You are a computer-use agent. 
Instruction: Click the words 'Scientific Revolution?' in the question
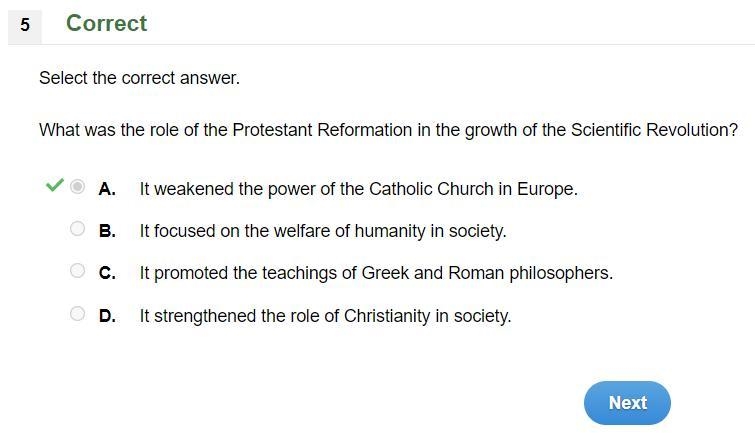tap(654, 130)
